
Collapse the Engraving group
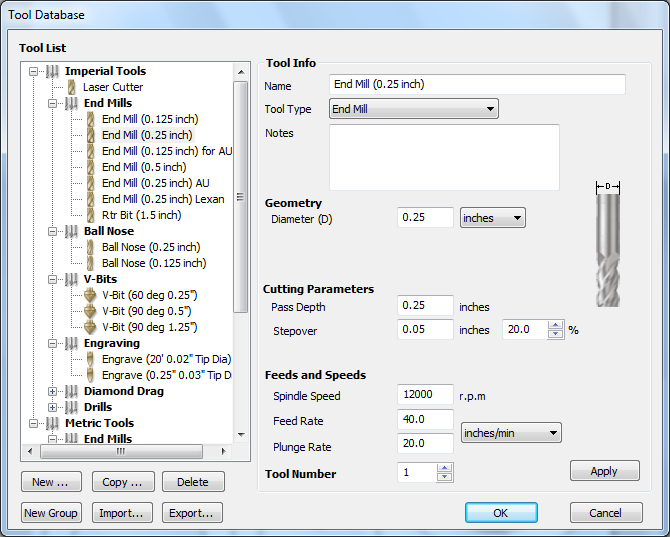[52, 343]
